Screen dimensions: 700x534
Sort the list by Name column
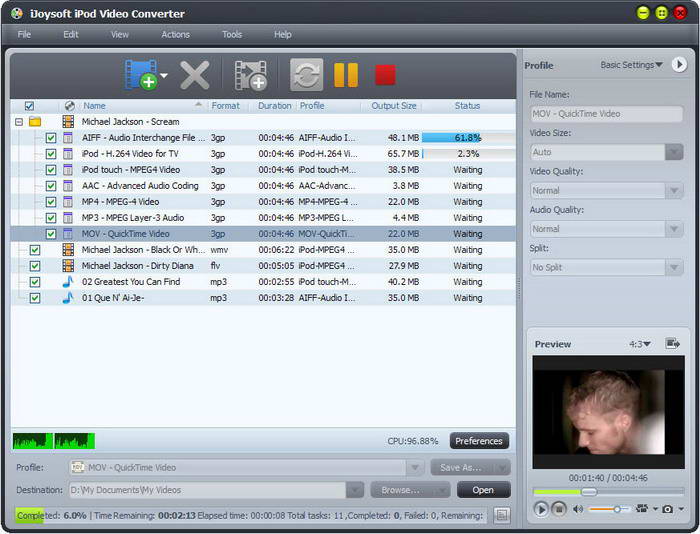pyautogui.click(x=94, y=106)
